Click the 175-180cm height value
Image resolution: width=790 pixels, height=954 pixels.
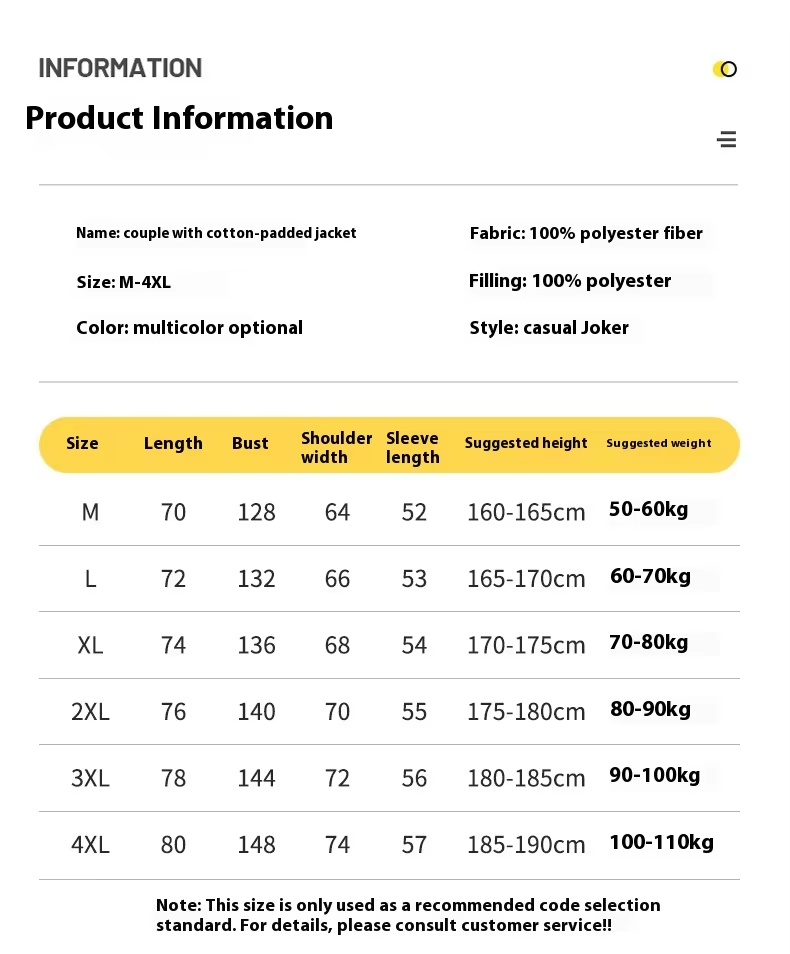coord(526,712)
